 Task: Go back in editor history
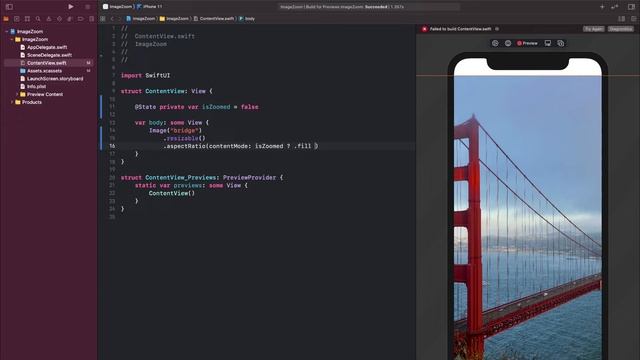(112, 19)
